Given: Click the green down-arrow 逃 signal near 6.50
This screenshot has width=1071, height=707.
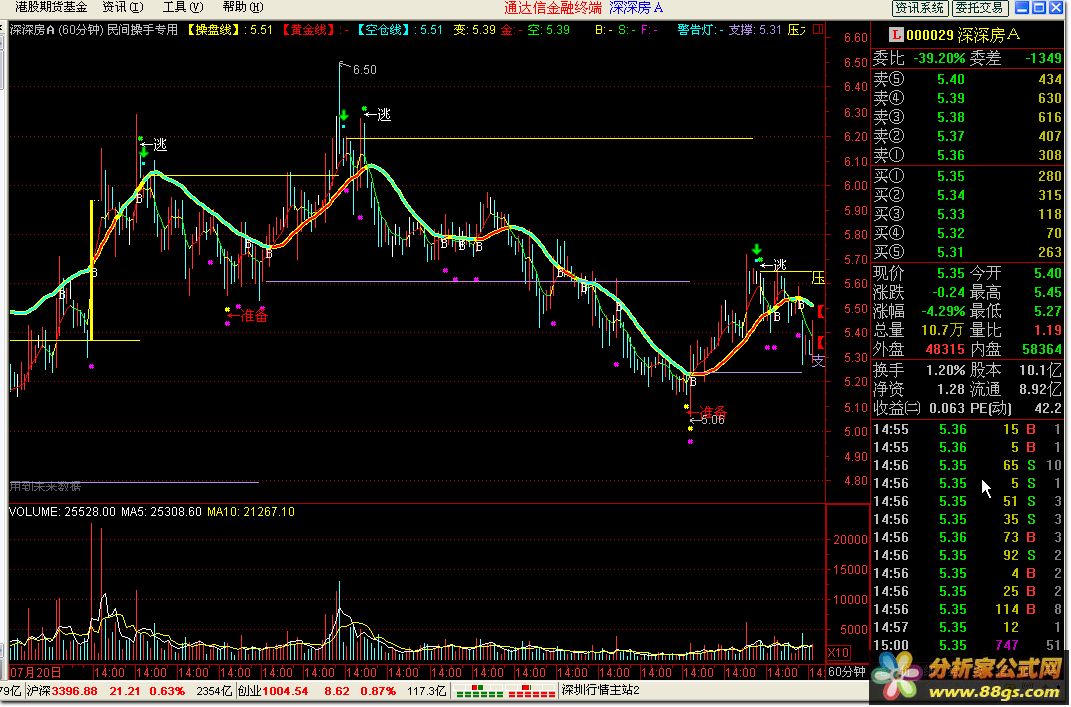Looking at the screenshot, I should pyautogui.click(x=344, y=115).
